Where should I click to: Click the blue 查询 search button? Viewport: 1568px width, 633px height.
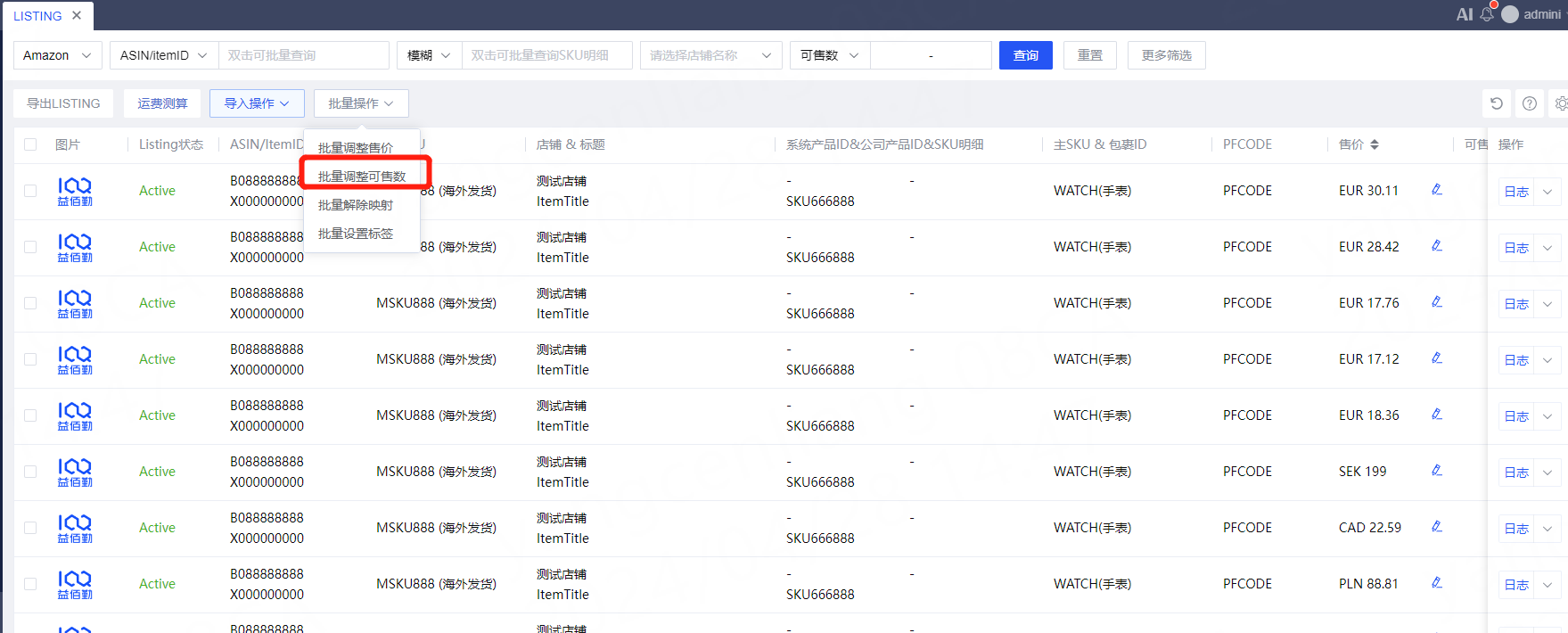[1025, 55]
